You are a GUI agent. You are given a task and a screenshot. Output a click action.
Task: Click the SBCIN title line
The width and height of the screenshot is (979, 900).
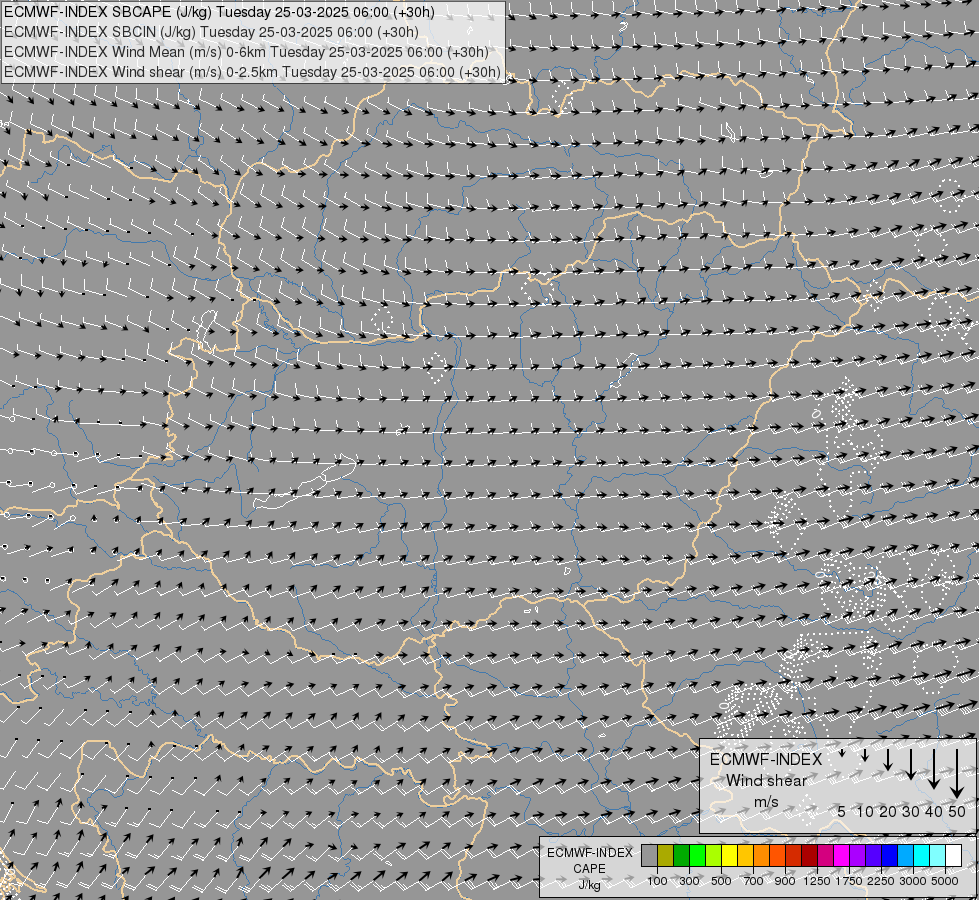[211, 32]
